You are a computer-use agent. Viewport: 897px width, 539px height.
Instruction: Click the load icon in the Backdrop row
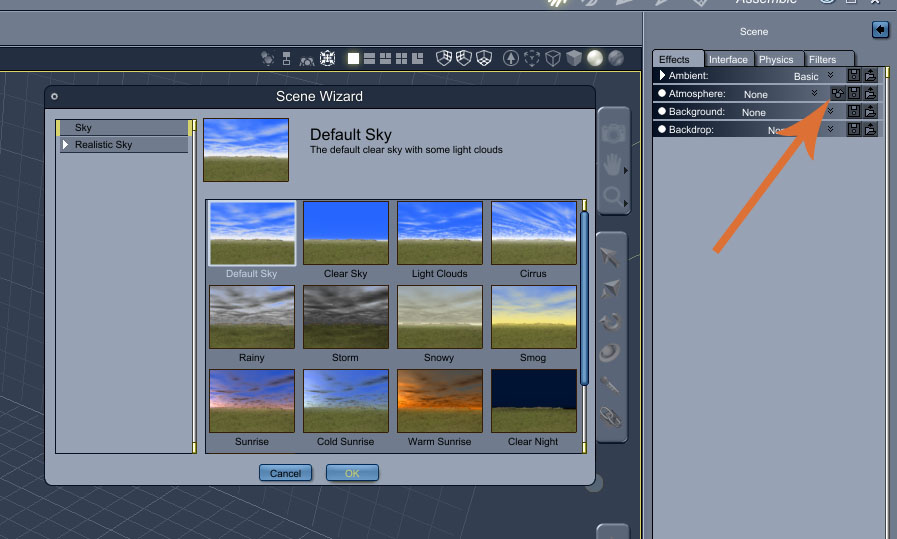[870, 129]
